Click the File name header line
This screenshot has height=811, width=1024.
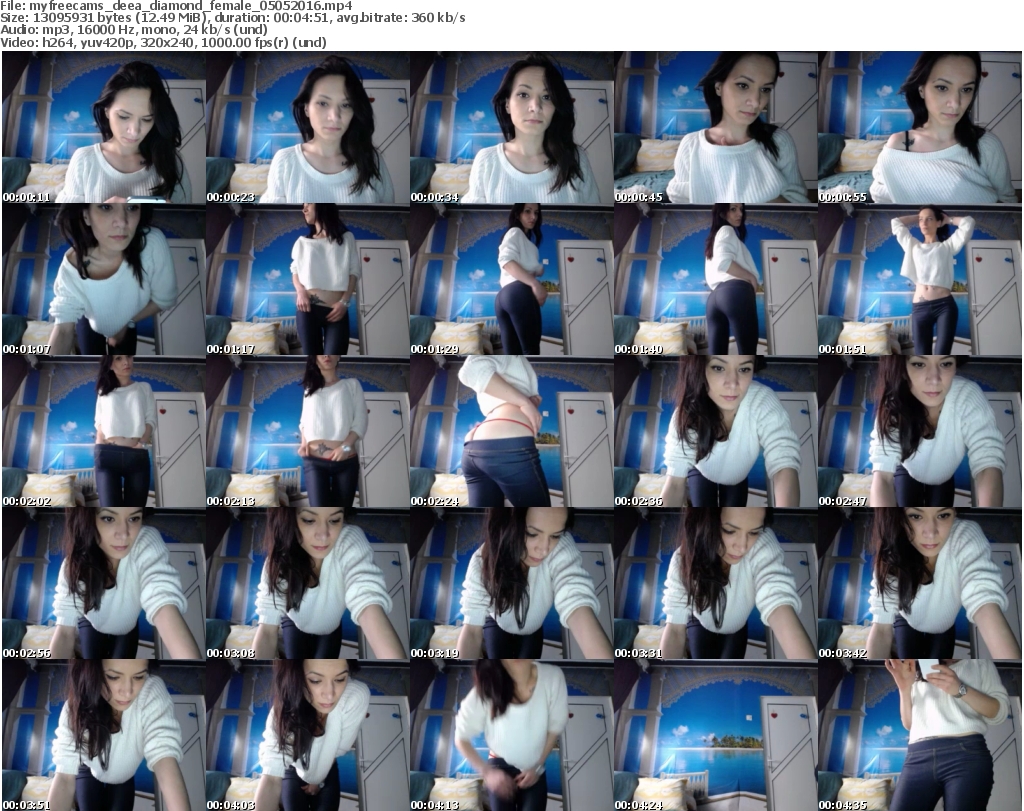pyautogui.click(x=176, y=6)
